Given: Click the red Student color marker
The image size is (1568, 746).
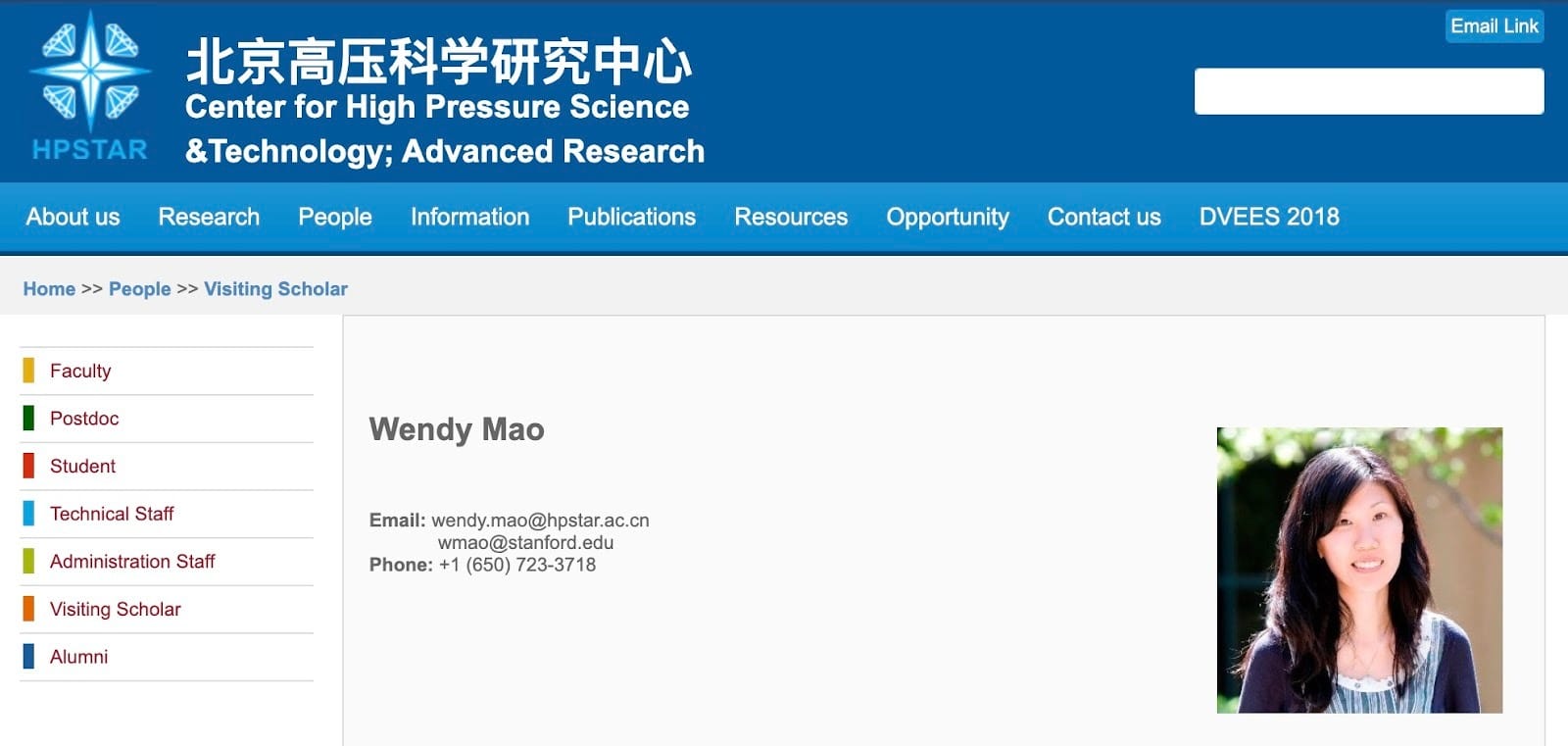Looking at the screenshot, I should pos(28,466).
